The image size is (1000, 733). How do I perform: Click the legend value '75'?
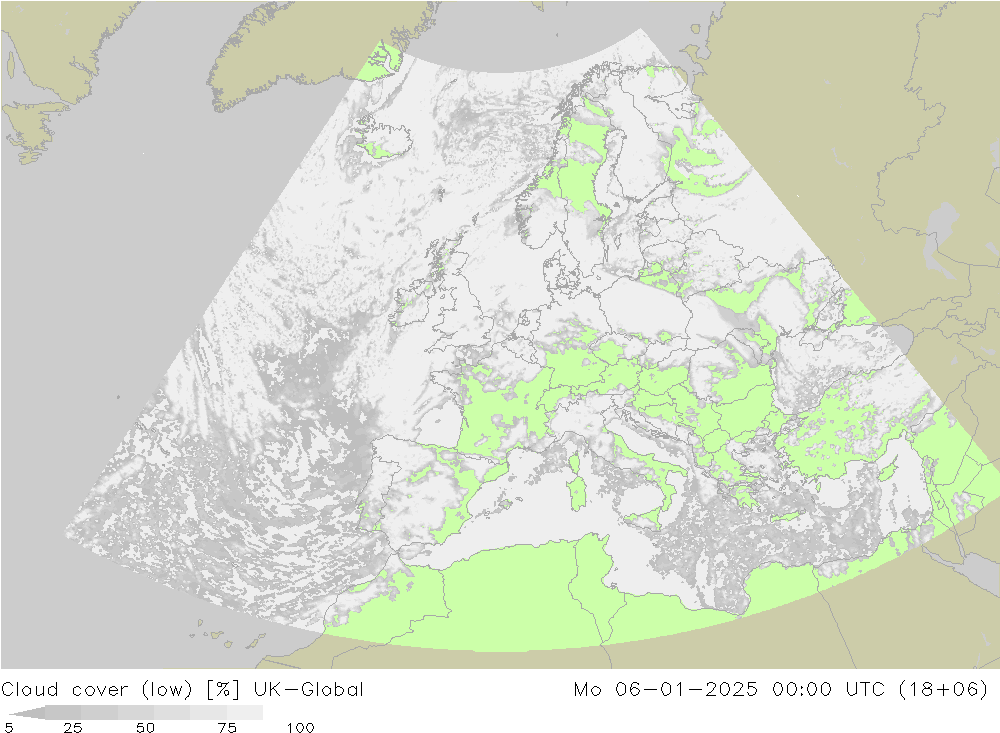point(227,727)
